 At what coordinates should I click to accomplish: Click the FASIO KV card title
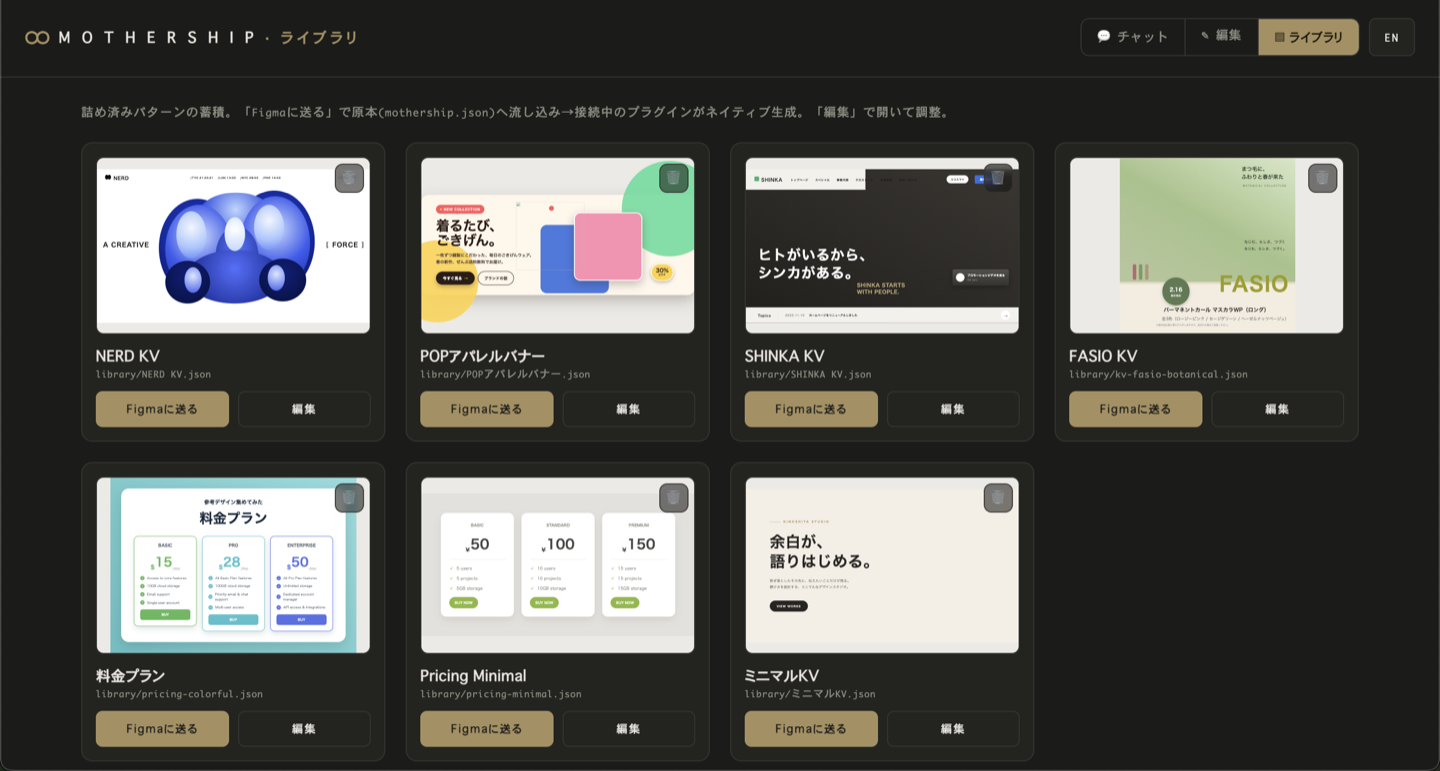coord(1103,356)
